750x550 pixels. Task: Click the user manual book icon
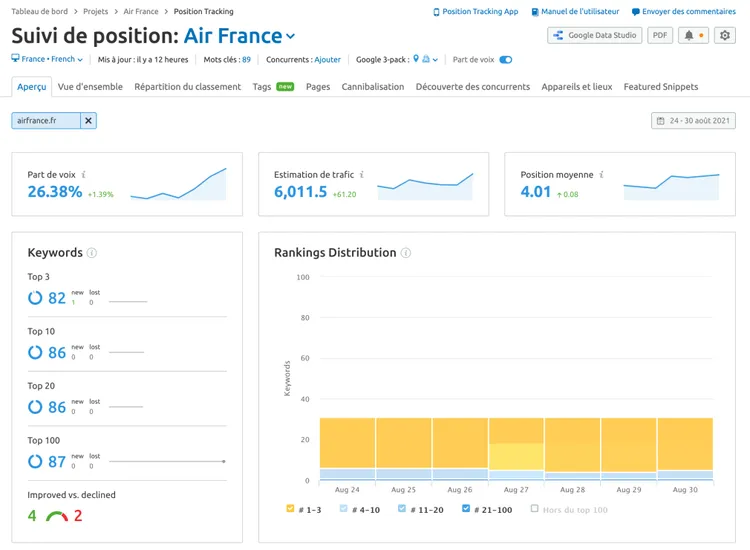click(x=535, y=12)
